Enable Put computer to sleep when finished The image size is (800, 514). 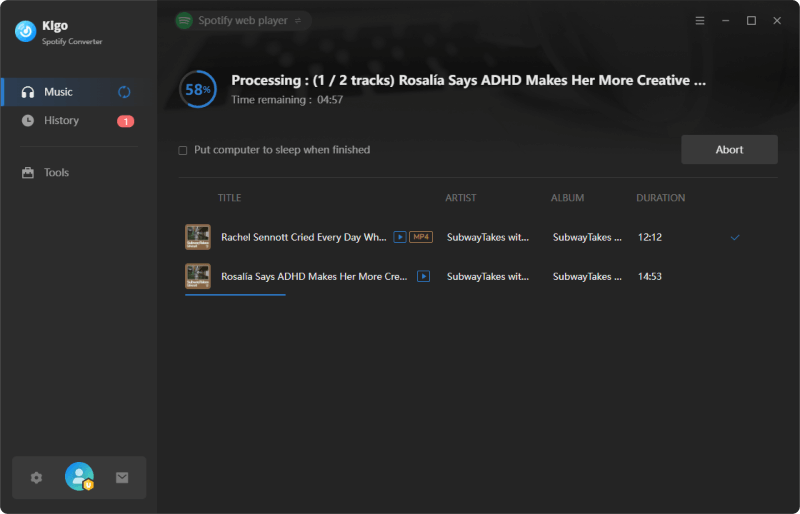pos(183,150)
